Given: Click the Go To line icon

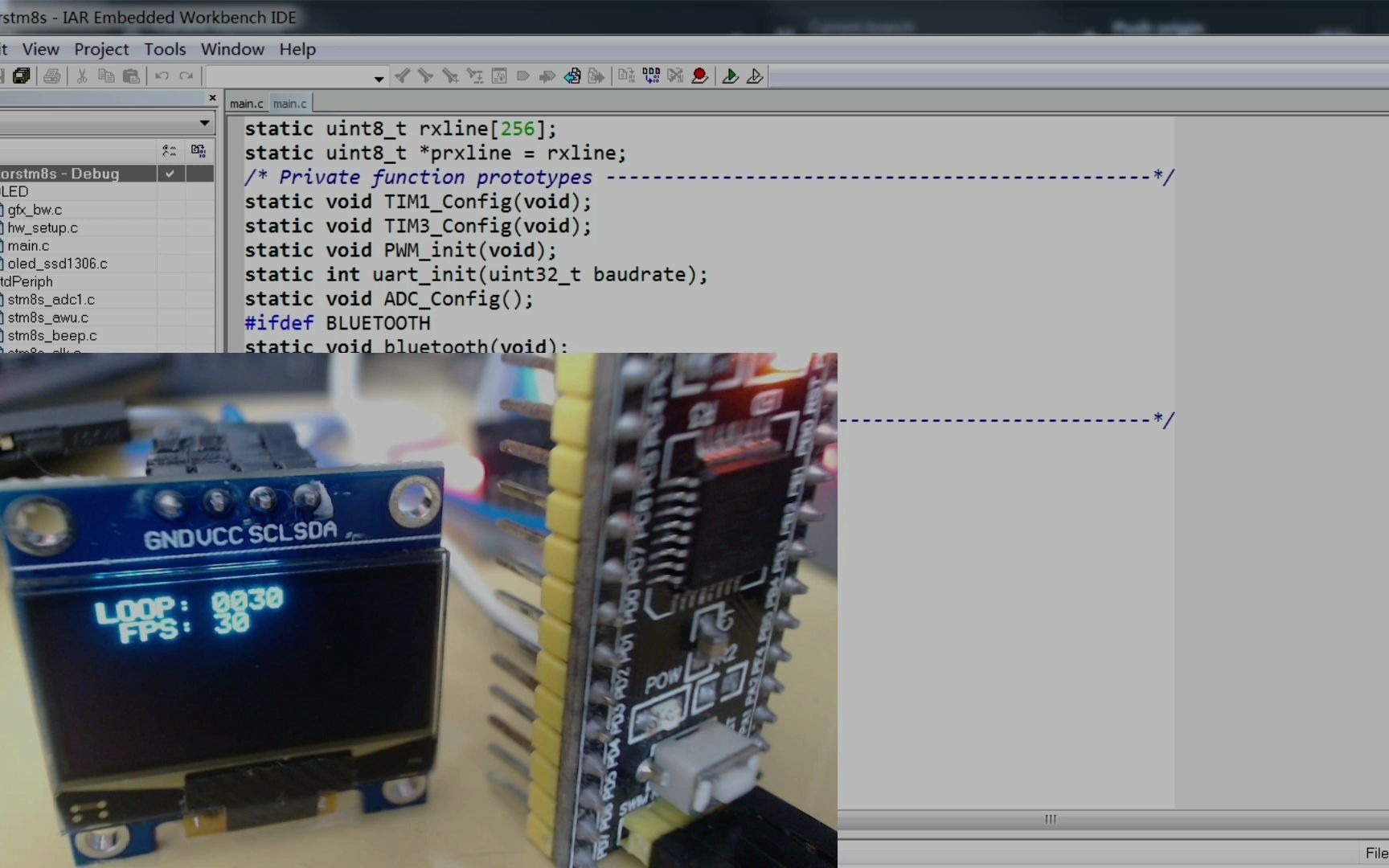Looking at the screenshot, I should click(x=498, y=76).
